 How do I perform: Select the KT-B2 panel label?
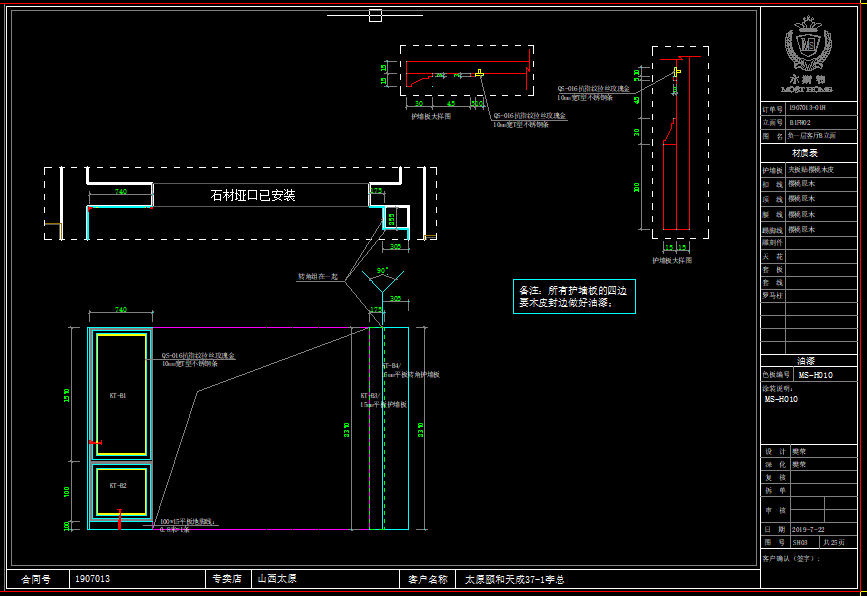(x=118, y=485)
